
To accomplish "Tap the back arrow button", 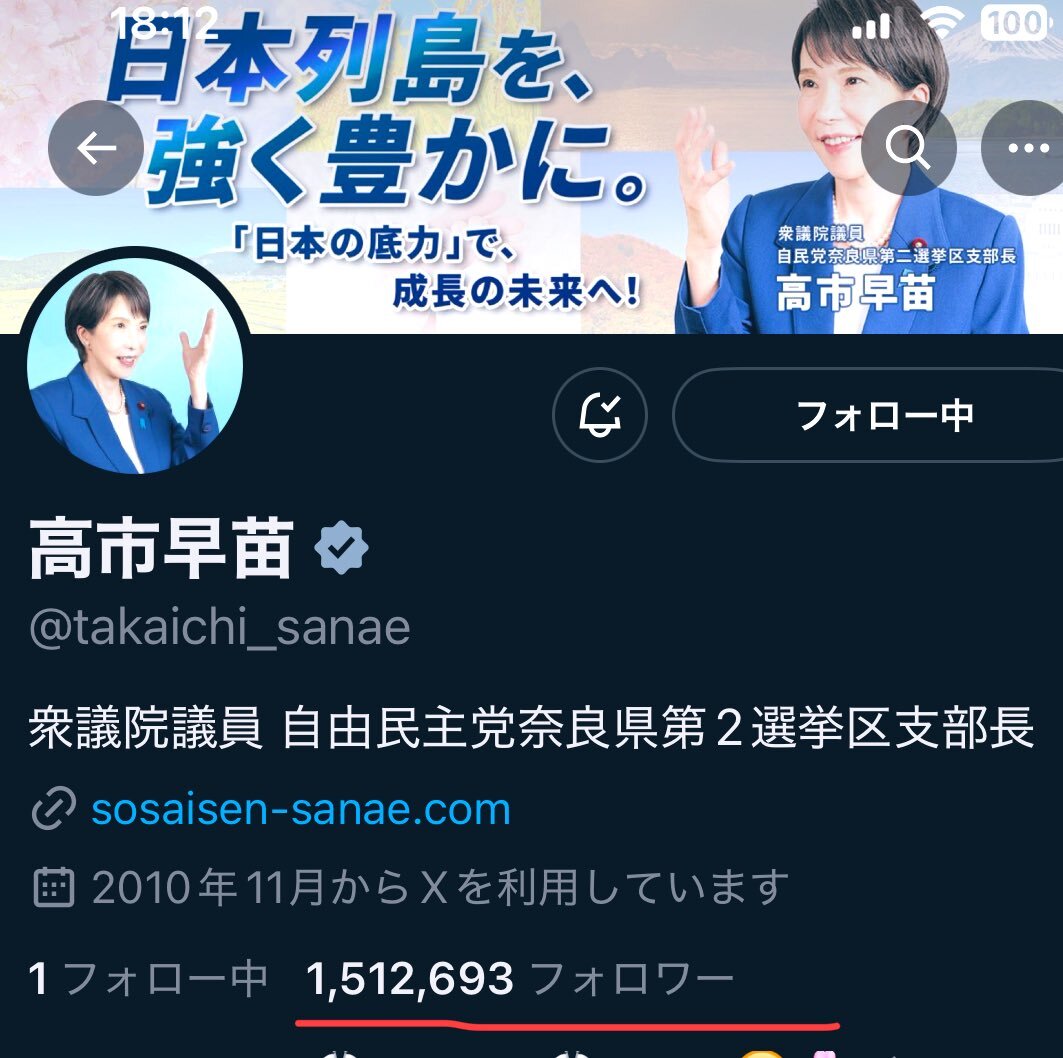I will [x=96, y=148].
